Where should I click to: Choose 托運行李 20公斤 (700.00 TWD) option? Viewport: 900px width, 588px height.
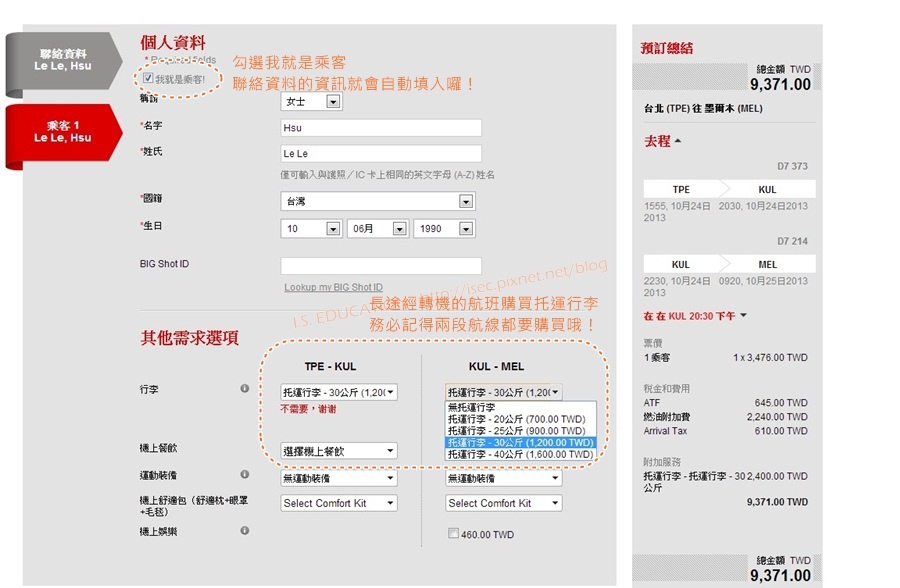coord(521,419)
